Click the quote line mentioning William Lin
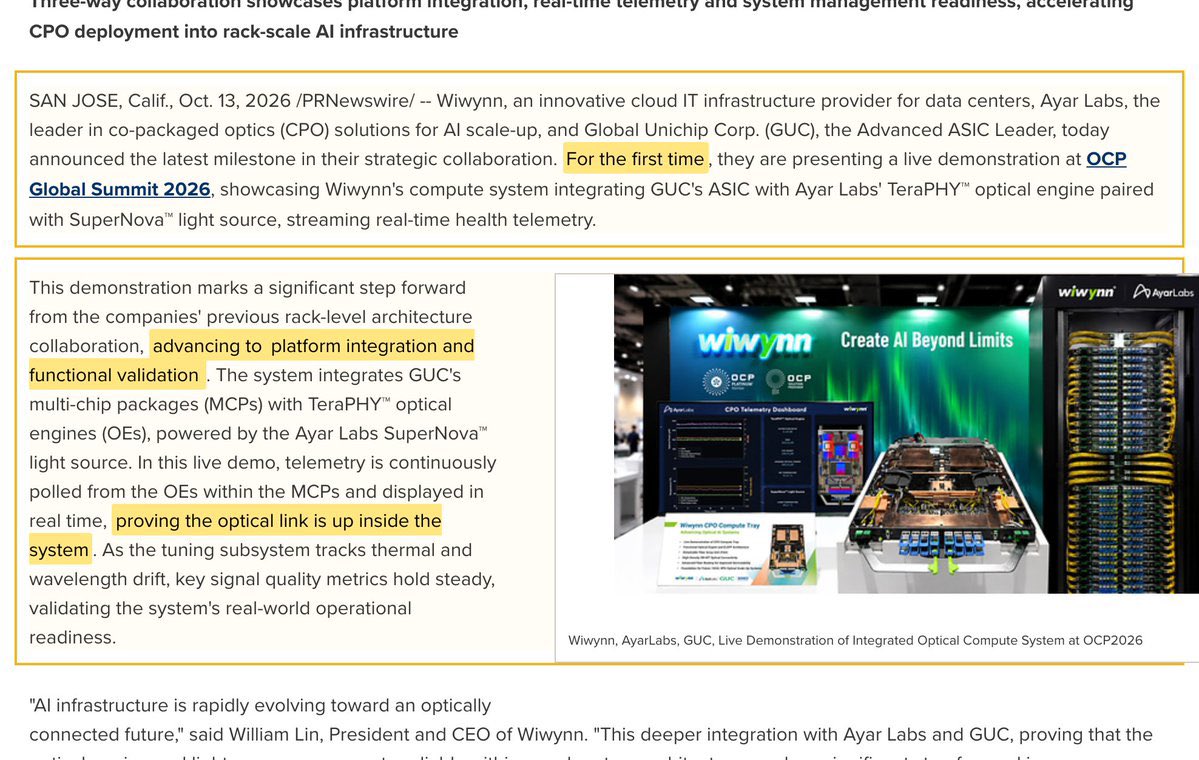1199x760 pixels. (x=590, y=734)
